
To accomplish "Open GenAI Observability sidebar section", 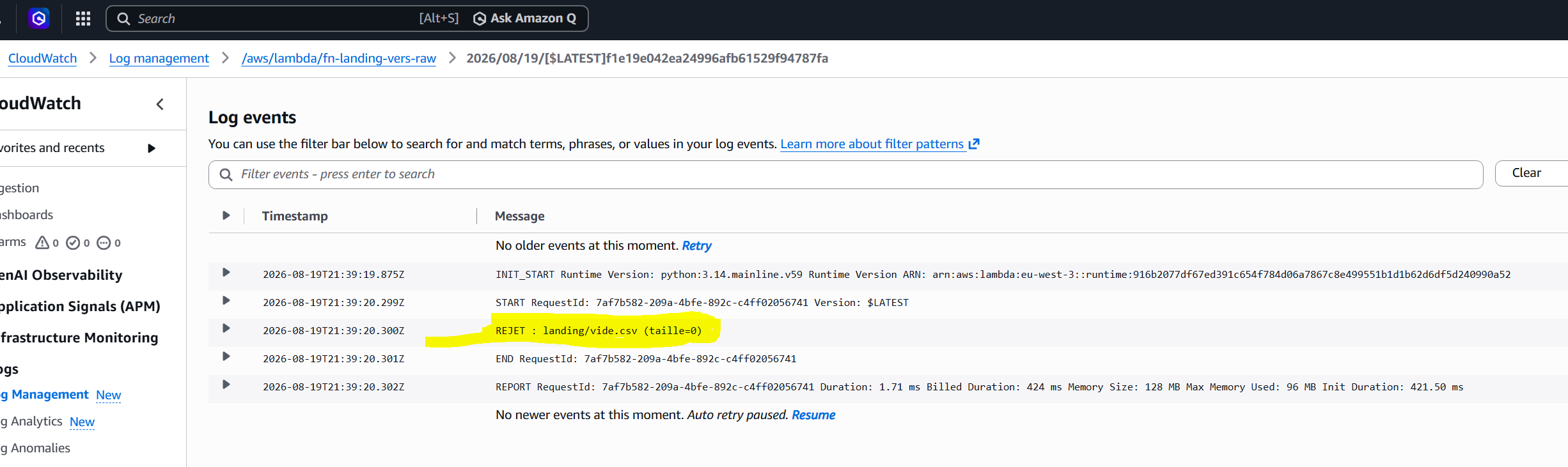I will [x=61, y=275].
